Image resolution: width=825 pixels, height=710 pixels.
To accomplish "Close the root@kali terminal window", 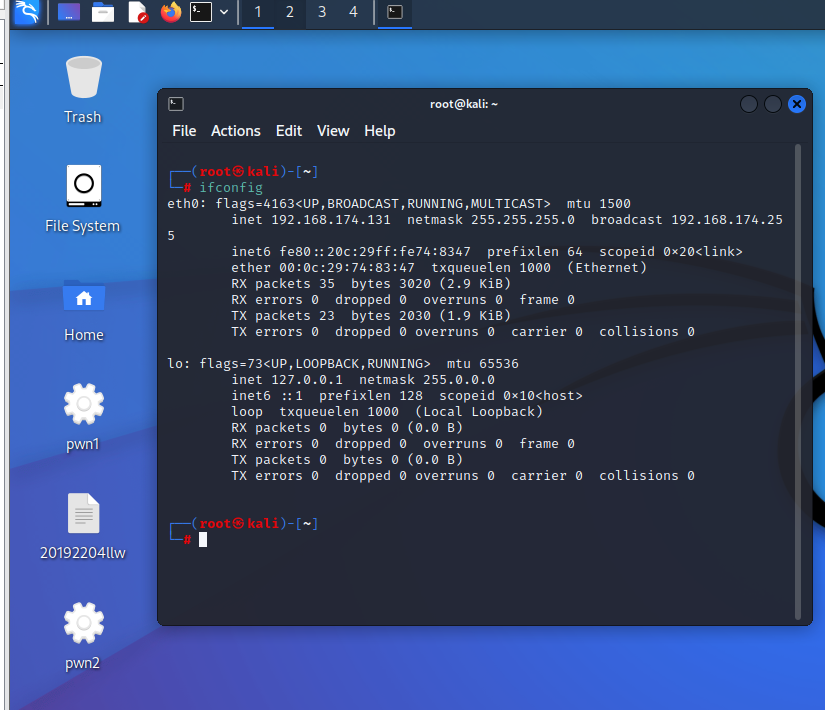I will coord(797,104).
